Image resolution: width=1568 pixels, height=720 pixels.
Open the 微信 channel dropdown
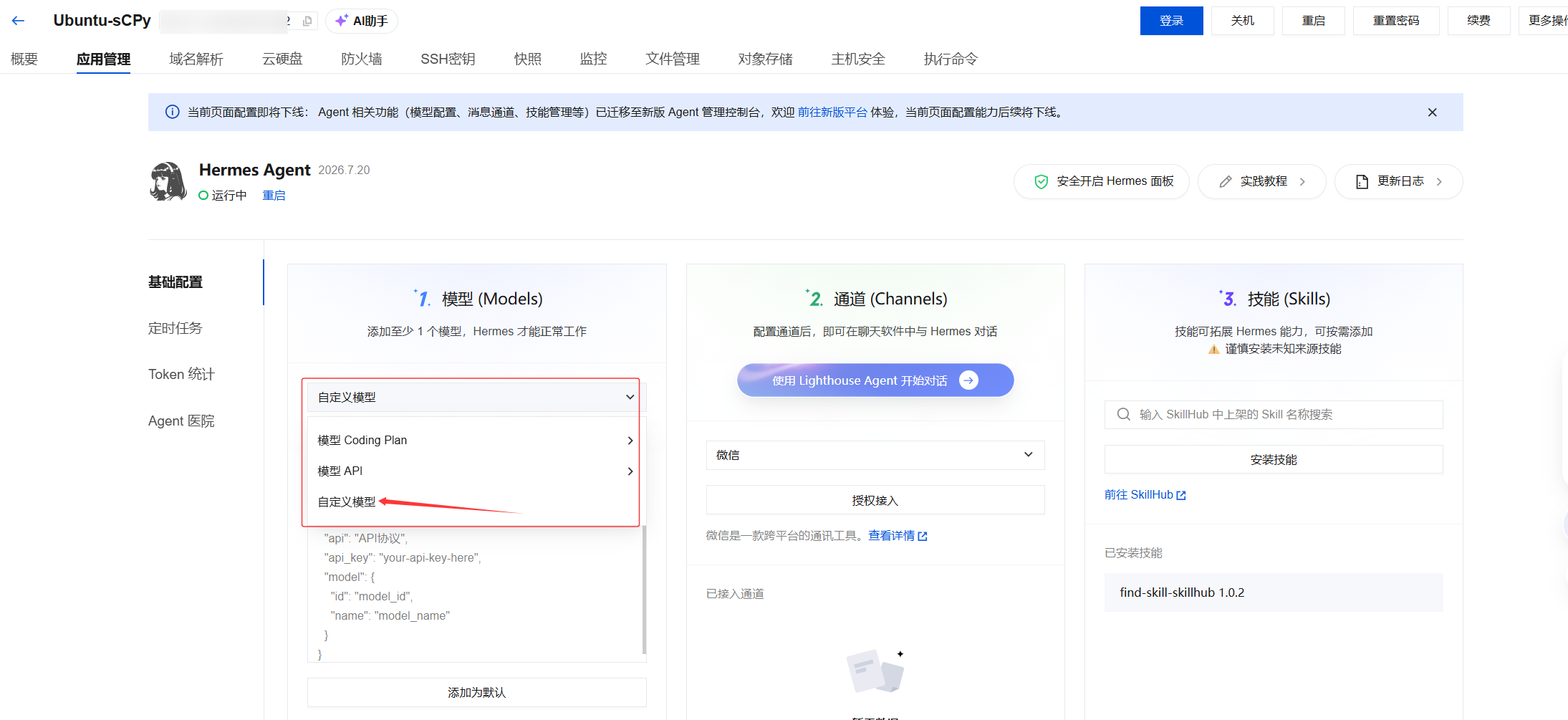pyautogui.click(x=875, y=455)
